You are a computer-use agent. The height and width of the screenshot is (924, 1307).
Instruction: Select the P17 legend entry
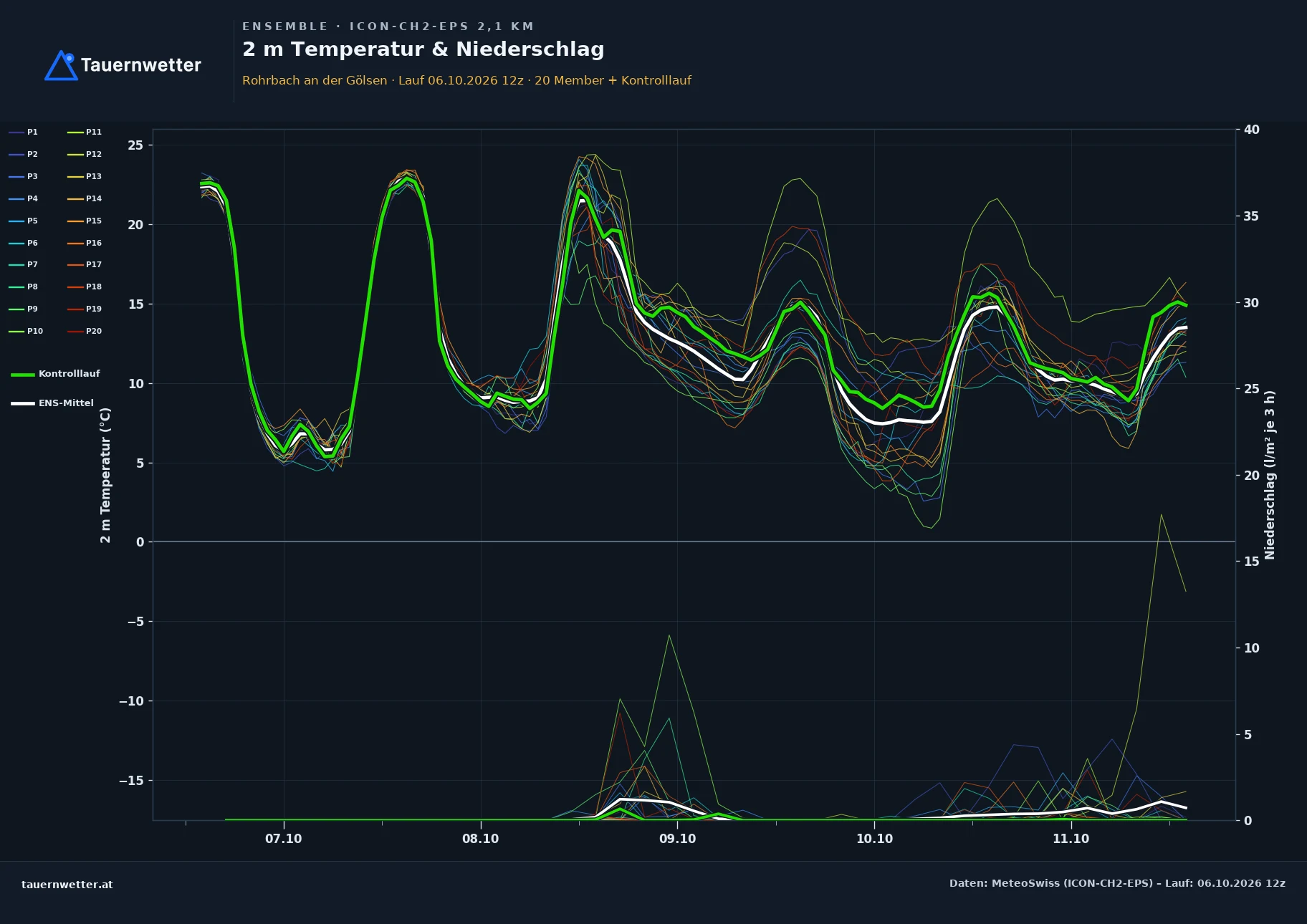[x=85, y=264]
